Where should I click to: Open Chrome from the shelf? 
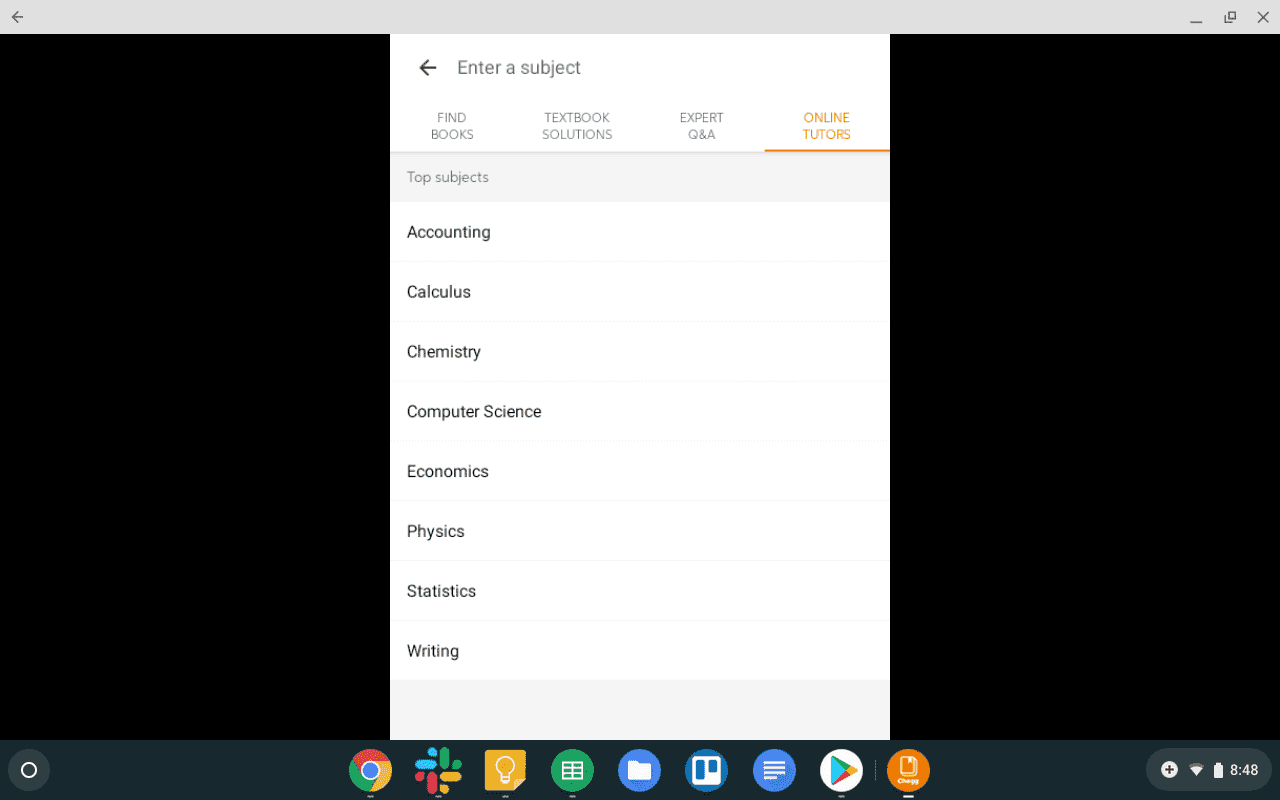point(371,770)
